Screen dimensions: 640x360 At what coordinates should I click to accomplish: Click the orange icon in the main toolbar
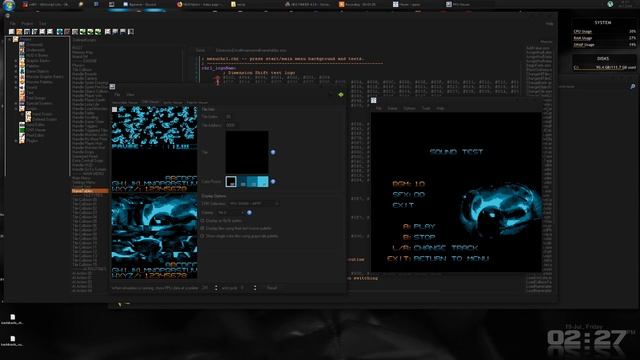(19, 31)
